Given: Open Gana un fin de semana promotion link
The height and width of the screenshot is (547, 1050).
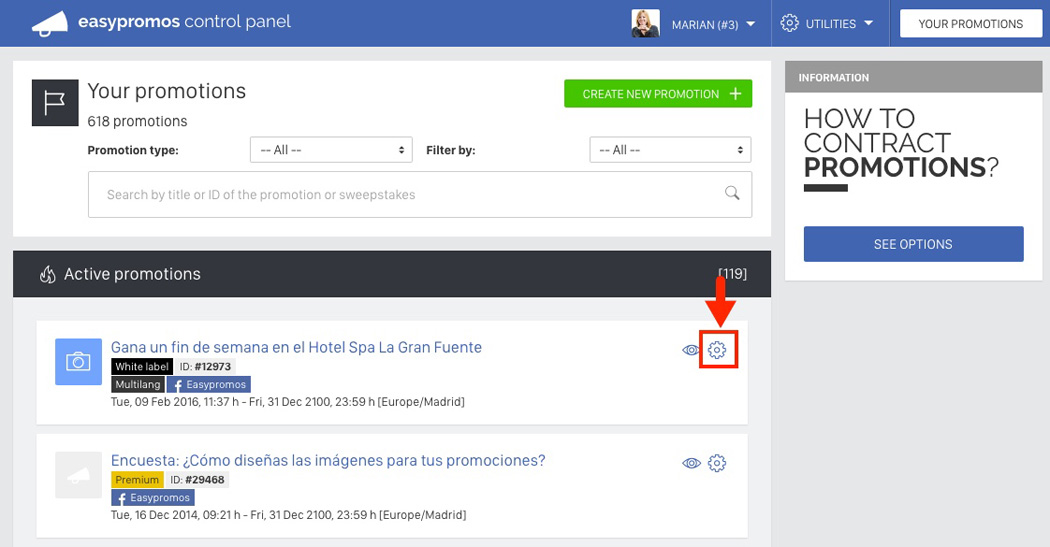Looking at the screenshot, I should (x=296, y=347).
